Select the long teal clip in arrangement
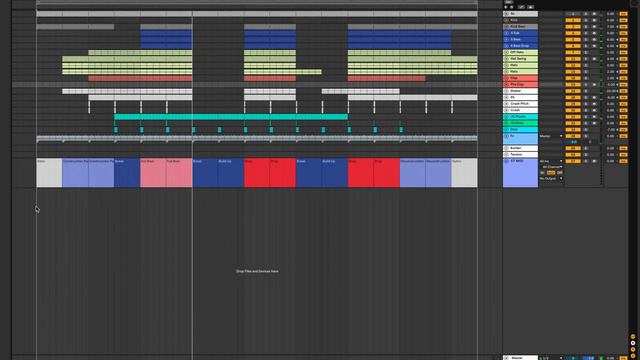 [231, 117]
